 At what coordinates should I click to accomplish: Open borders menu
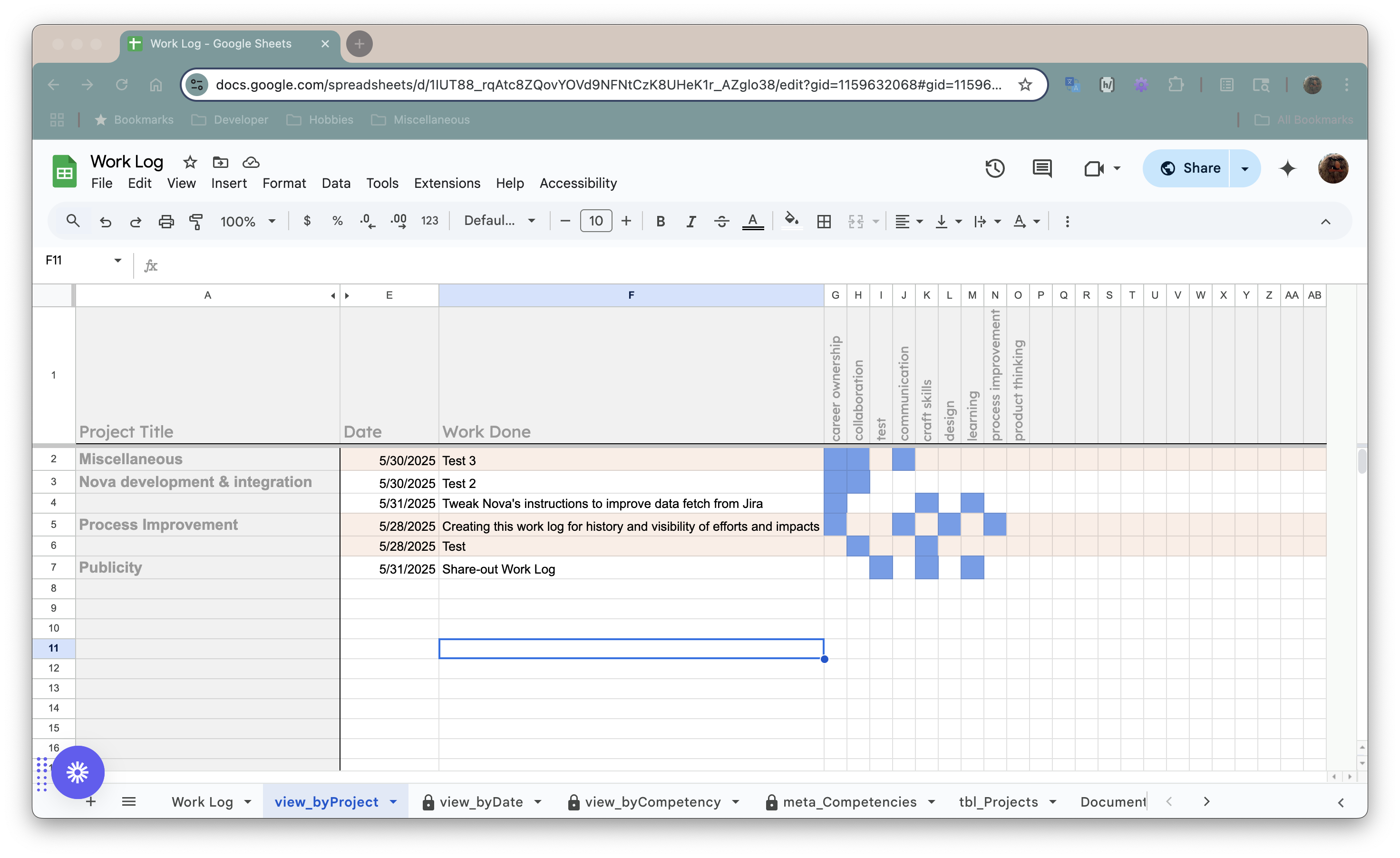pyautogui.click(x=824, y=221)
